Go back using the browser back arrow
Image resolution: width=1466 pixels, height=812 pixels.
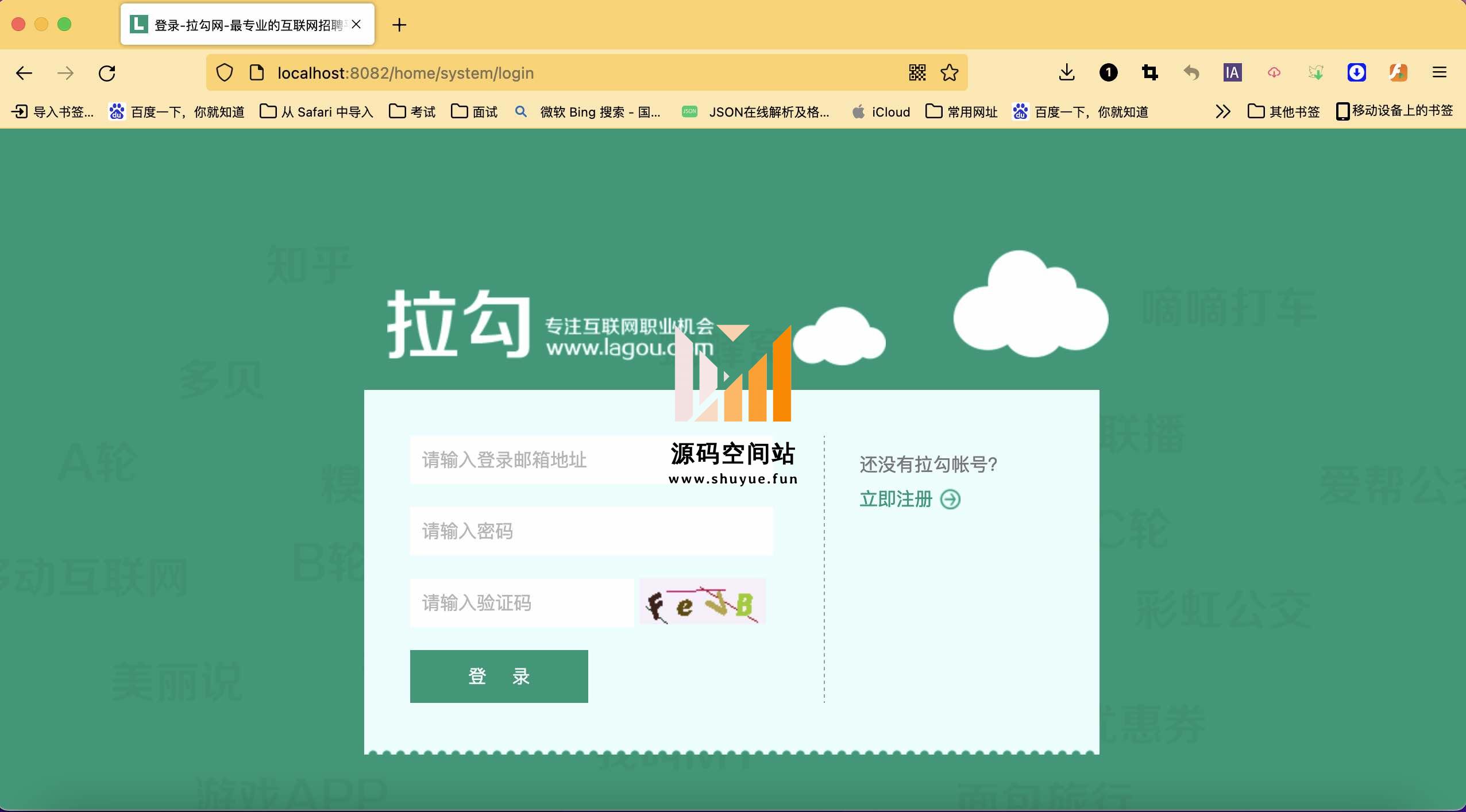tap(24, 73)
